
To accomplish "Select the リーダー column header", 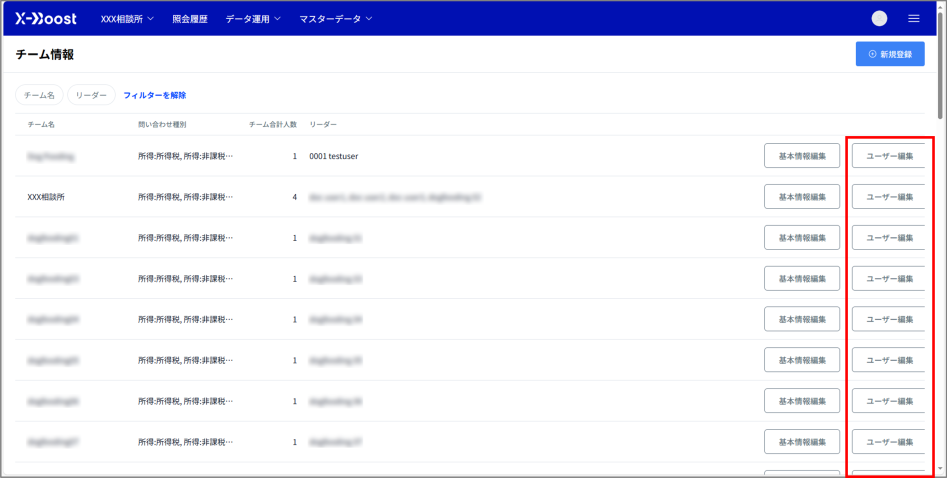I will pyautogui.click(x=323, y=124).
